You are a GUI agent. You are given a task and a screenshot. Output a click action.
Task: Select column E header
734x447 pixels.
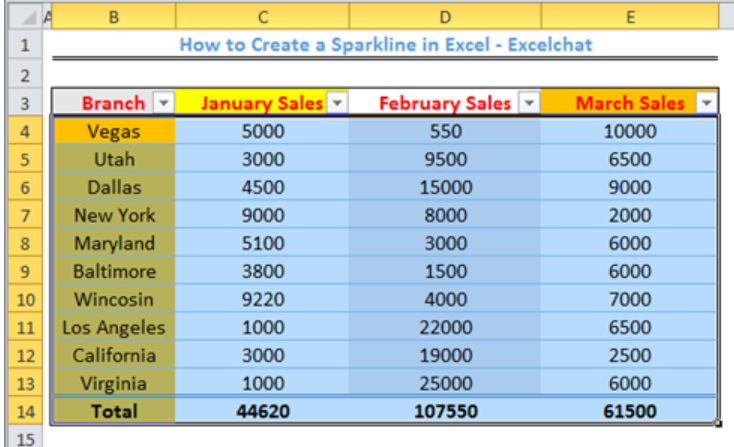coord(630,17)
